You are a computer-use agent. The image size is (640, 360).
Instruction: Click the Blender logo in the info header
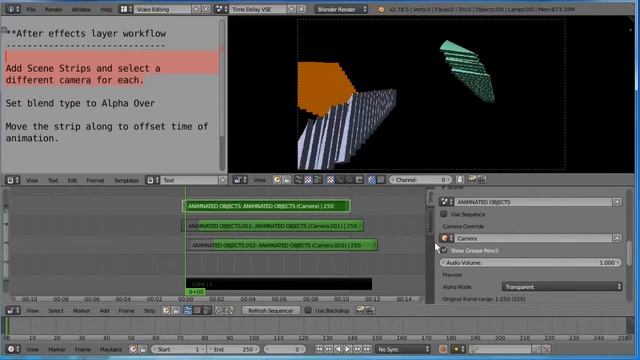pos(381,9)
